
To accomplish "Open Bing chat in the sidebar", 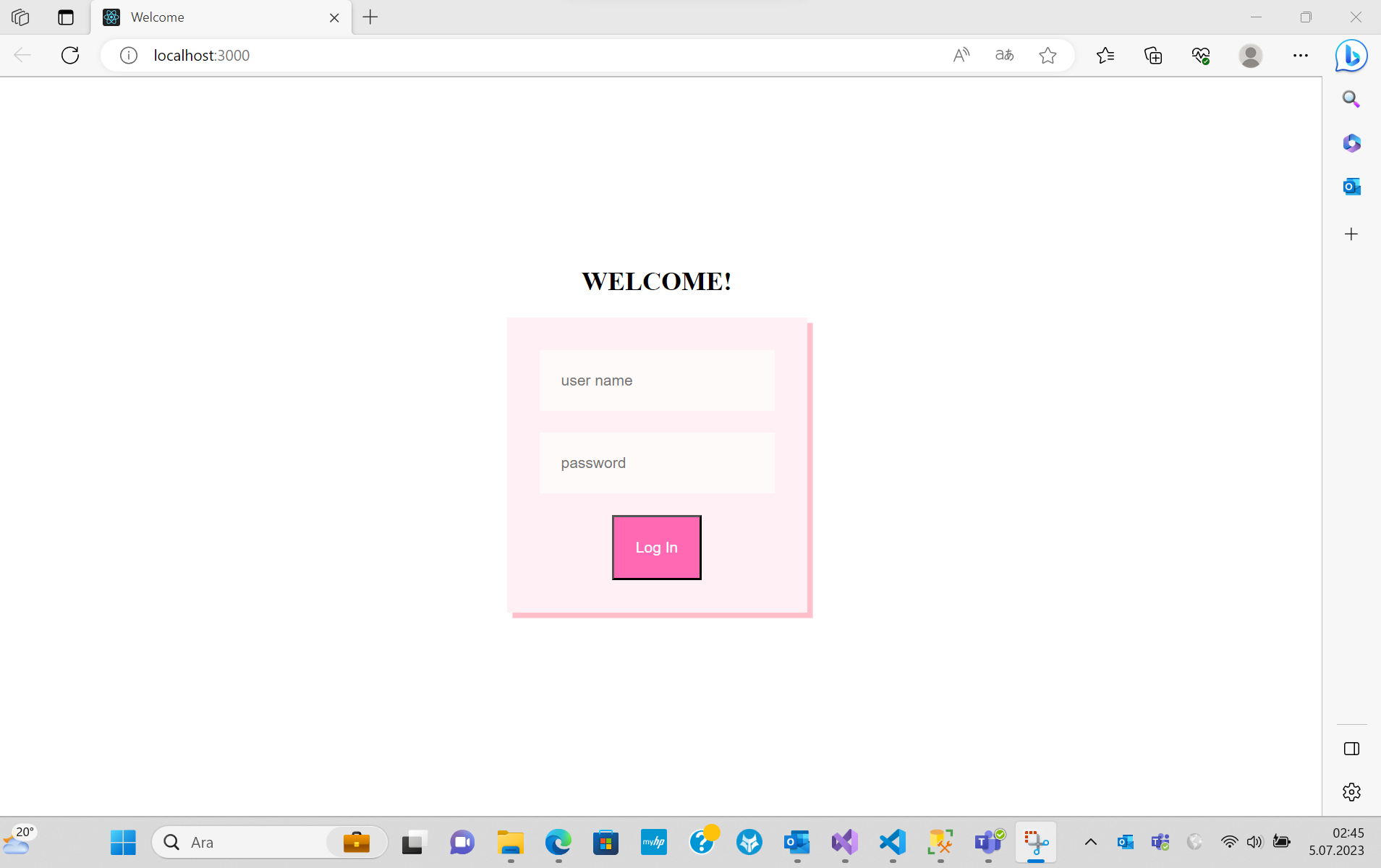I will point(1350,55).
